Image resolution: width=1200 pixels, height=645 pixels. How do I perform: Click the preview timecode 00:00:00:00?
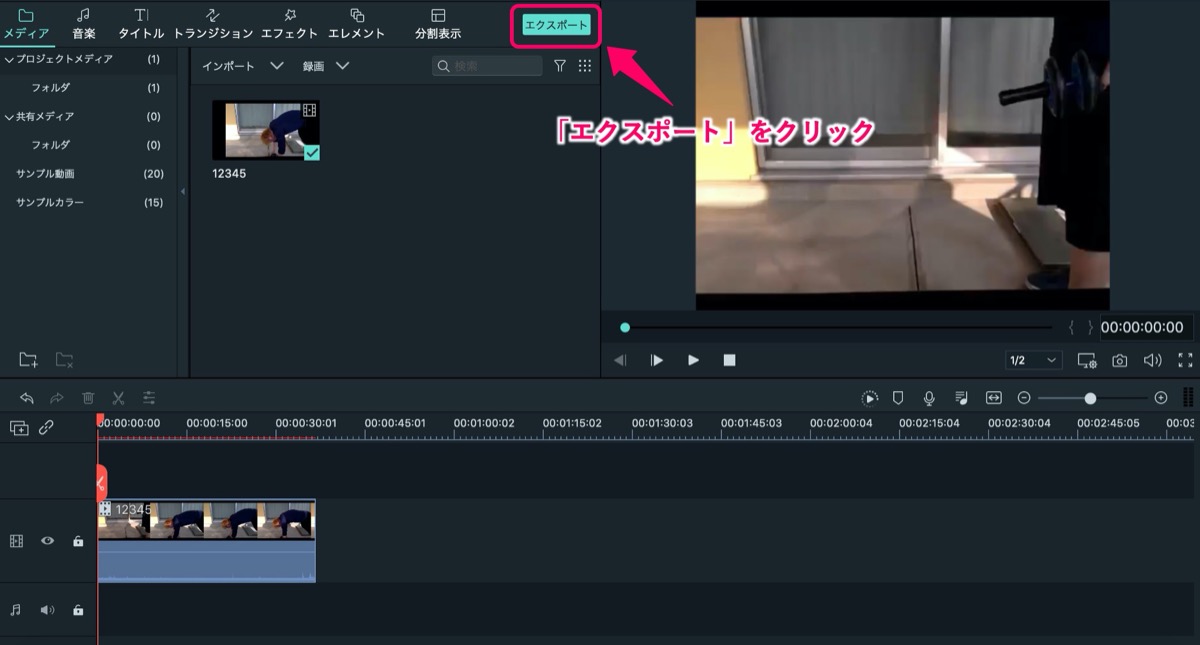click(1142, 327)
